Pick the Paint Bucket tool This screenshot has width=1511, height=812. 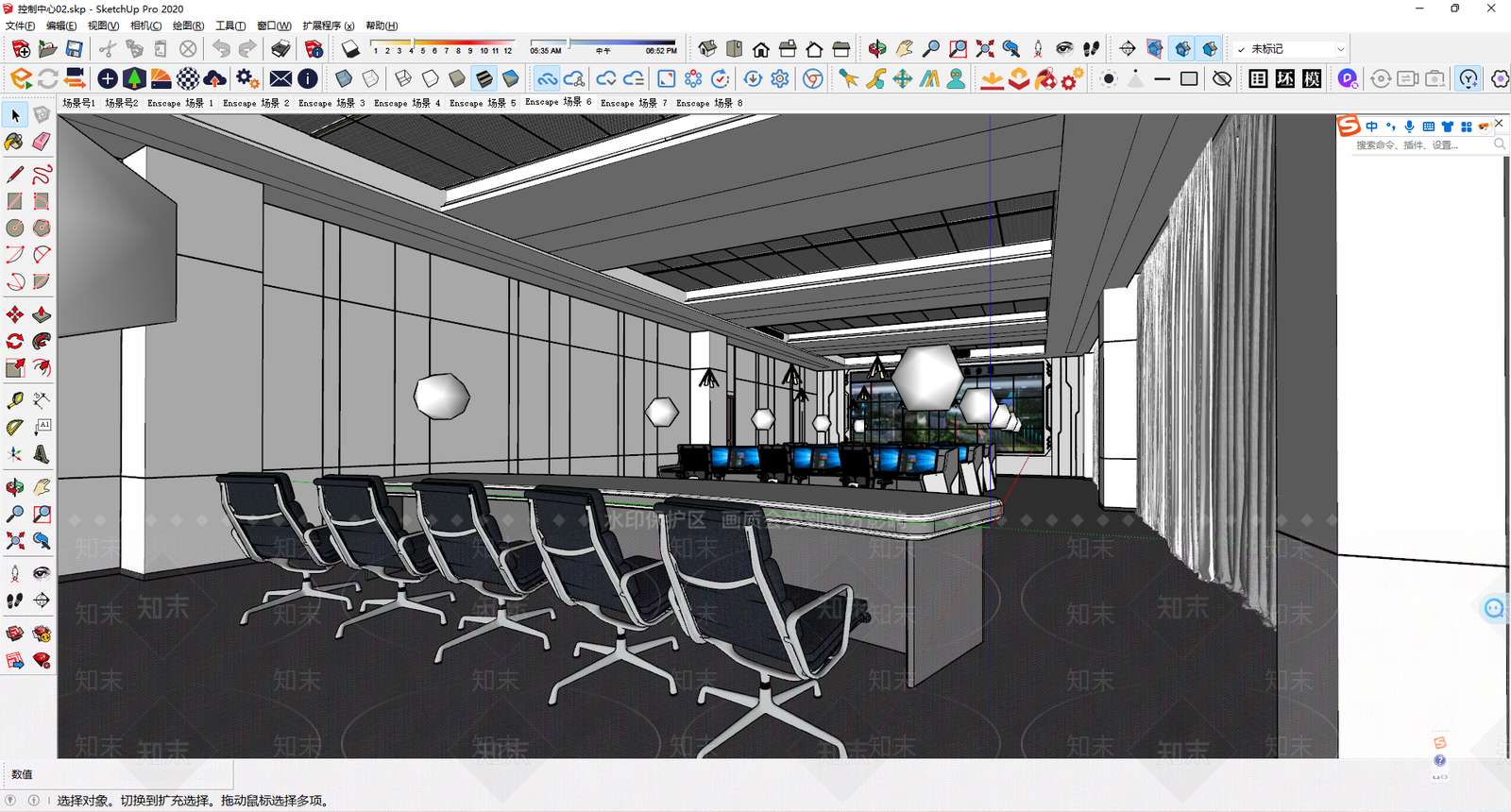[x=14, y=142]
